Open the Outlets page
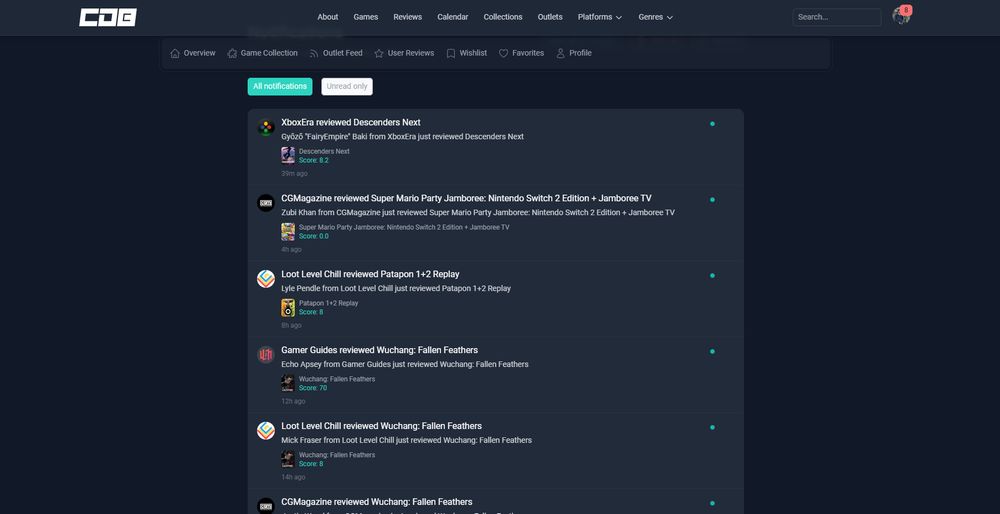The image size is (1000, 514). point(550,17)
